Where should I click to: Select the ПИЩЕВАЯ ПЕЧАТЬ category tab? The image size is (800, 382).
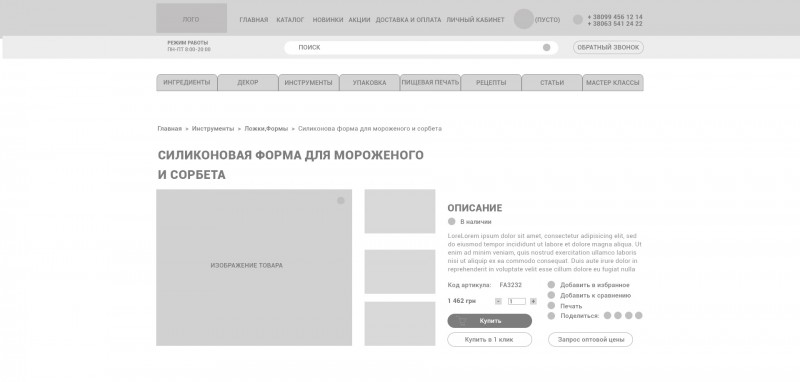pyautogui.click(x=430, y=83)
